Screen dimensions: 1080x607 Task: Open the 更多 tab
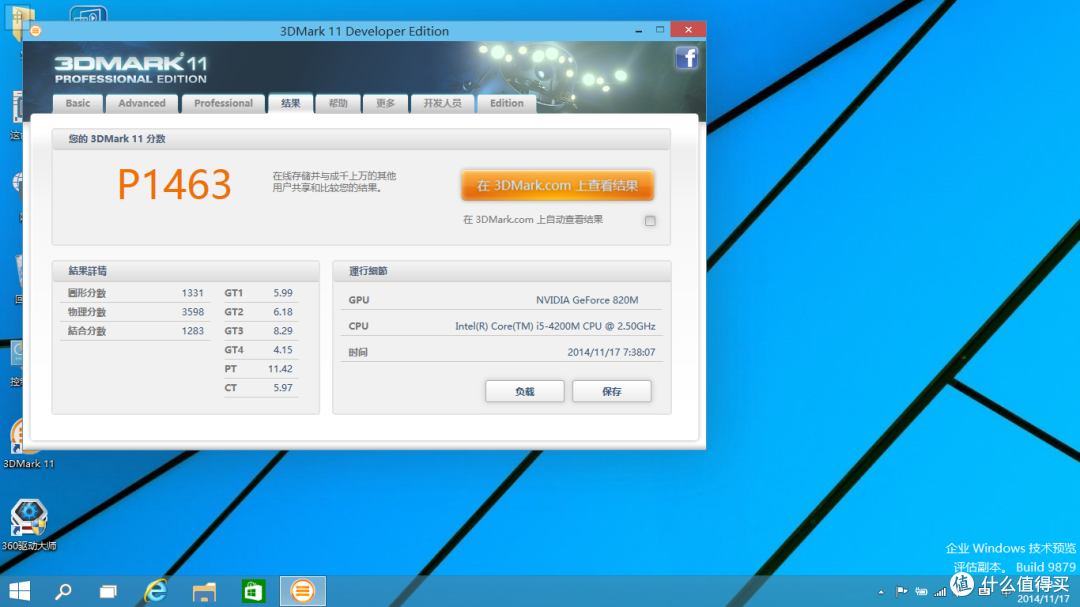pyautogui.click(x=386, y=103)
